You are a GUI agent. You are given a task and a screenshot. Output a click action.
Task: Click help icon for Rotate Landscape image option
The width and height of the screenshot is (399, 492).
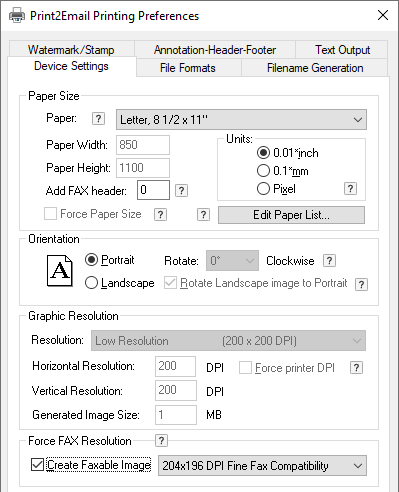coord(362,285)
